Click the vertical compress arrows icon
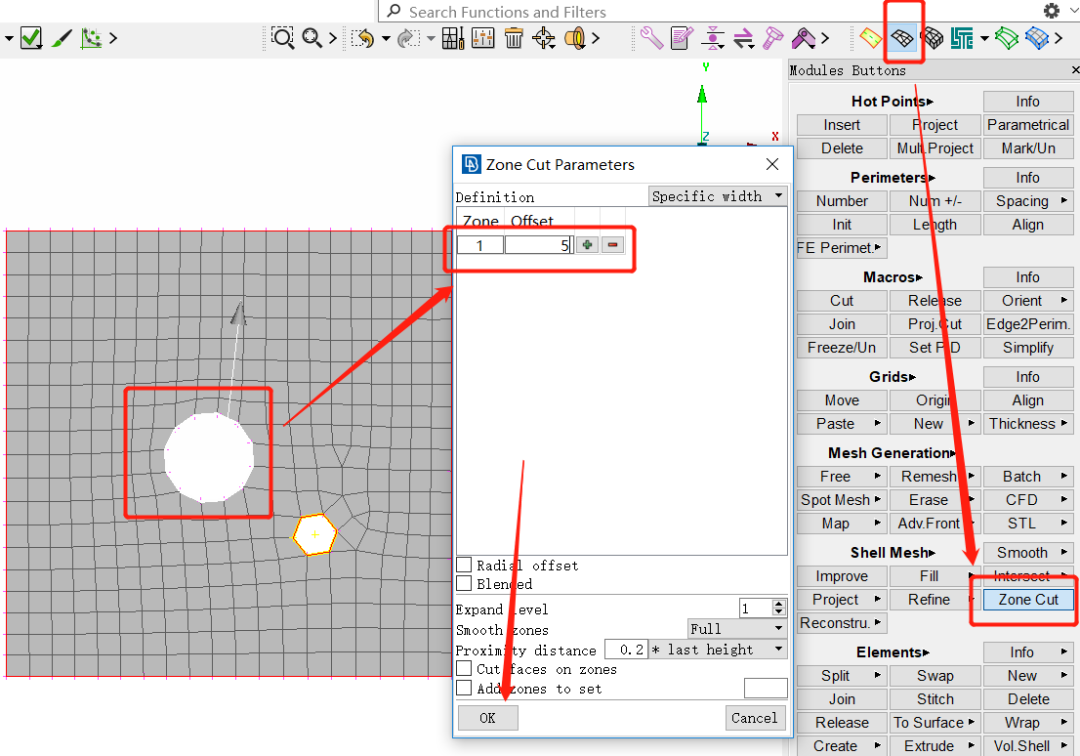The width and height of the screenshot is (1080, 756). 713,38
